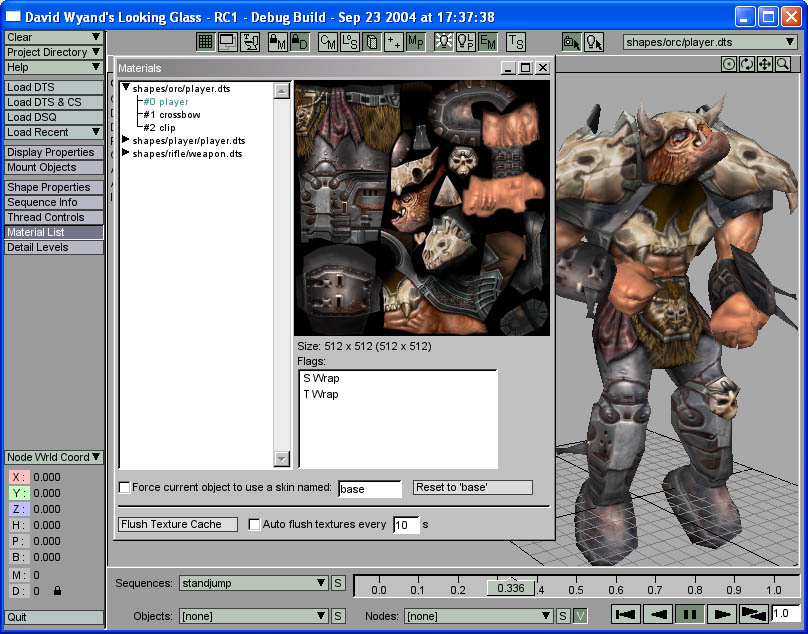Select the rotate view tool icon
This screenshot has width=808, height=634.
coord(747,64)
